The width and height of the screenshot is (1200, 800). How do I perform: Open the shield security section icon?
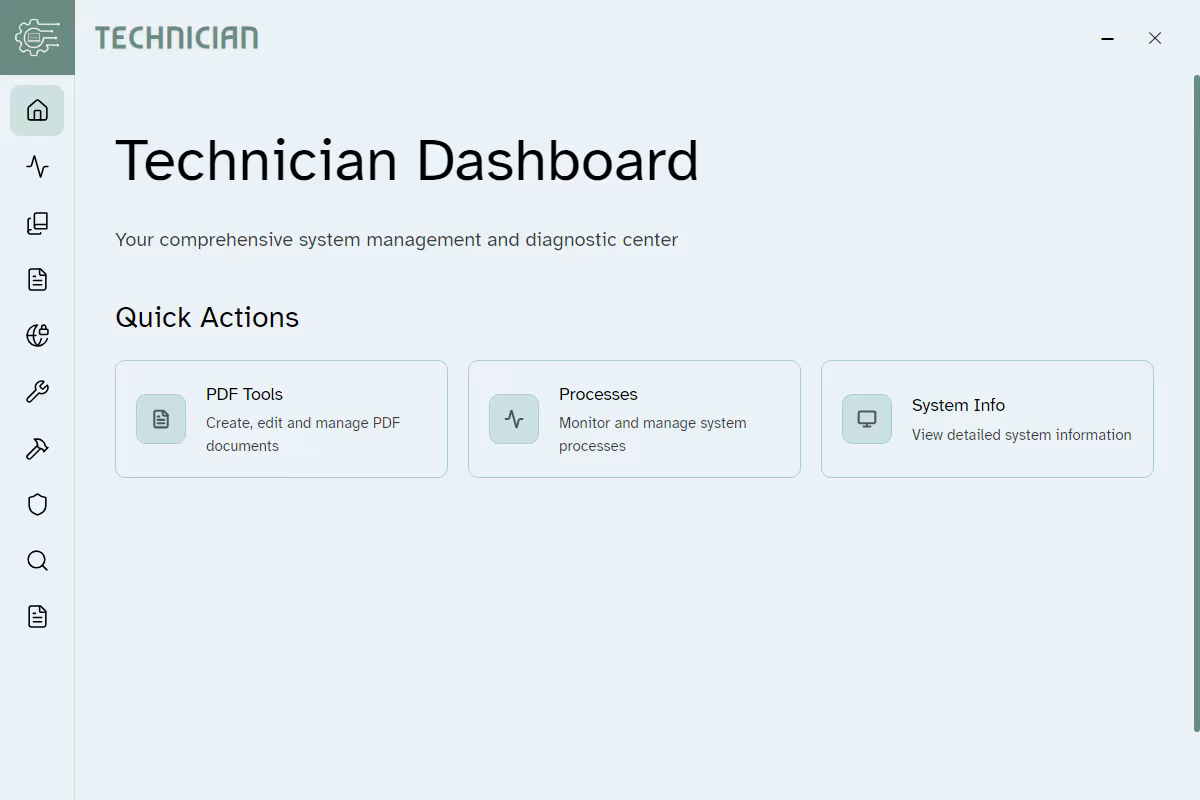tap(37, 504)
